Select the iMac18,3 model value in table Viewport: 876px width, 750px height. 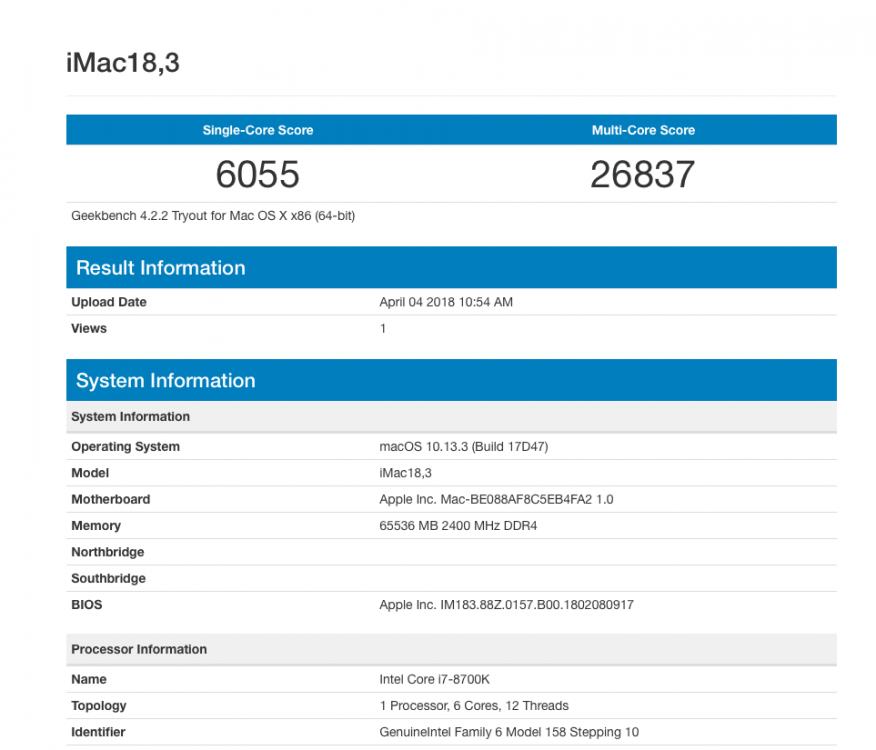(406, 473)
